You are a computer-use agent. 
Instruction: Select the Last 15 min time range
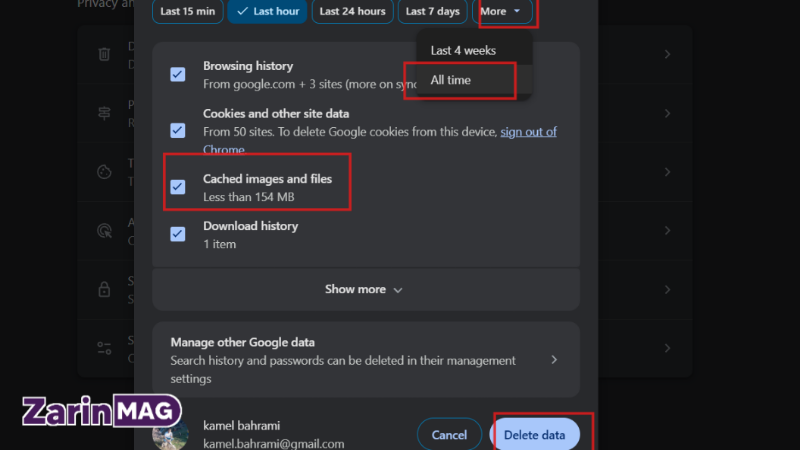coord(187,11)
